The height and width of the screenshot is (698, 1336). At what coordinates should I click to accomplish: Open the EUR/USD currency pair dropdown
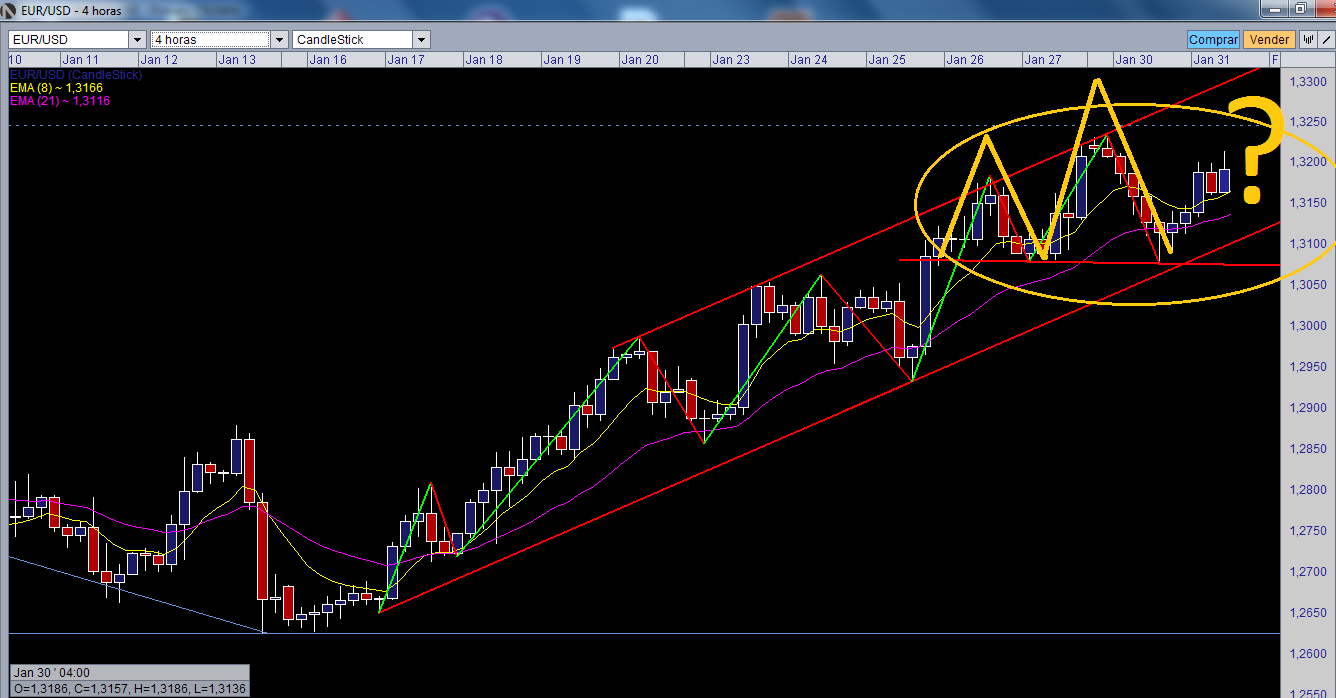point(137,39)
